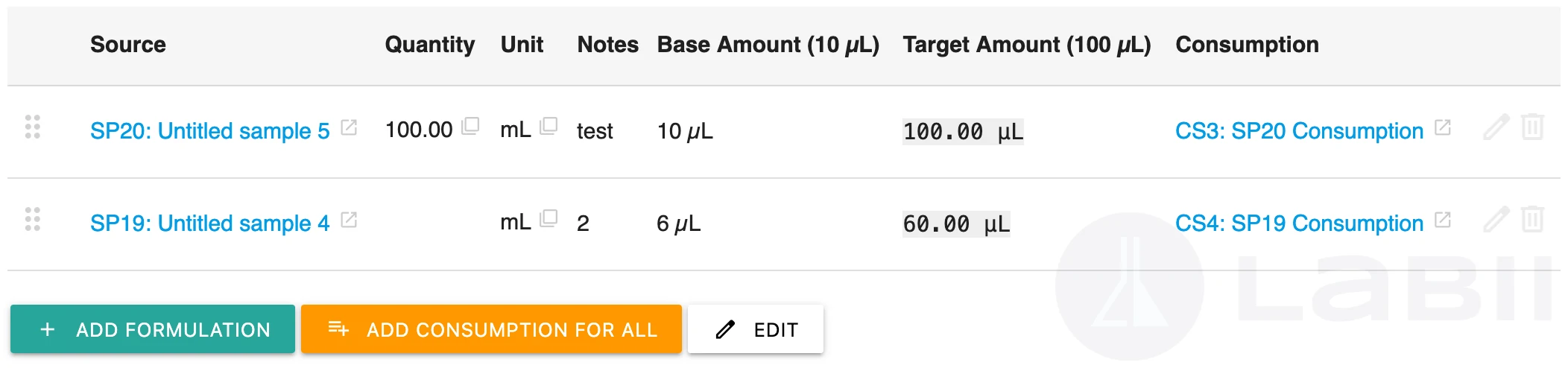Viewport: 1568px width, 368px height.
Task: Edit the SP19 formulation row with pencil
Action: pos(1496,220)
